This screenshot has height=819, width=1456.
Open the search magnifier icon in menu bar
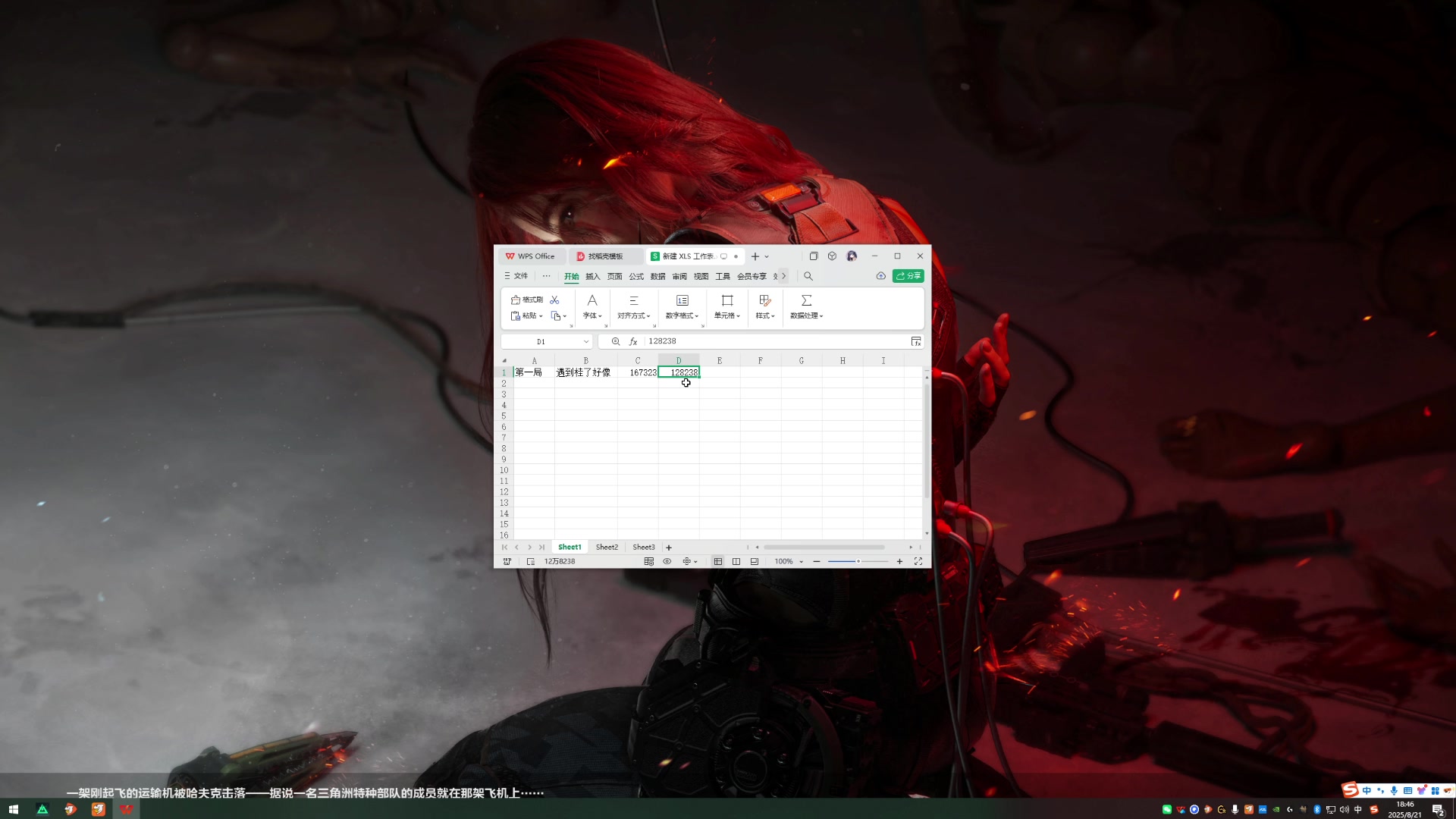tap(808, 276)
